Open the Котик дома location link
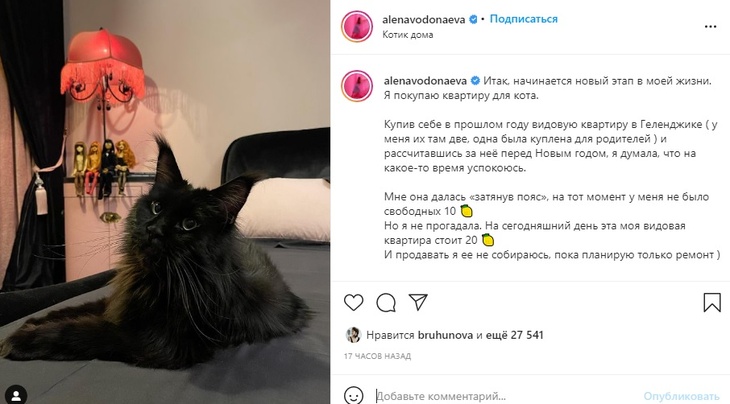The height and width of the screenshot is (404, 730). (x=407, y=35)
